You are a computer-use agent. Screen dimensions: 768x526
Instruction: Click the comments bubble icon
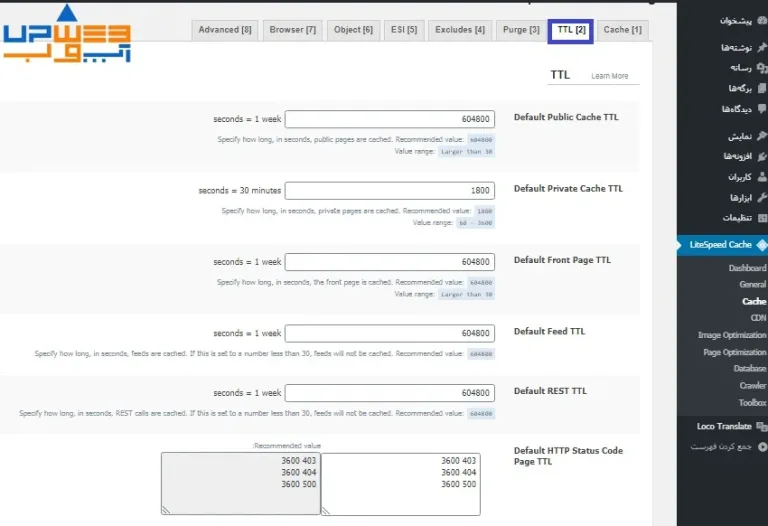(762, 109)
